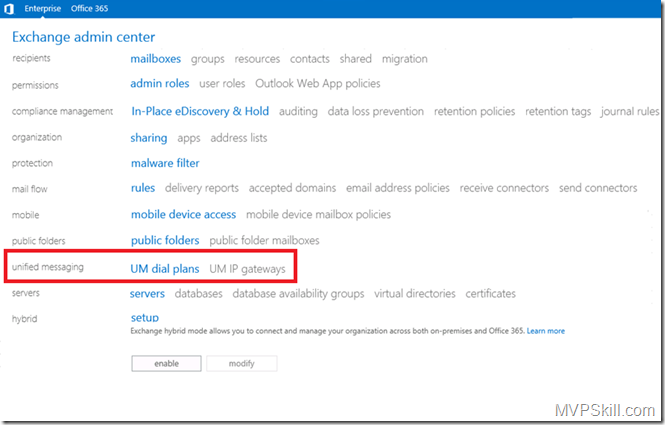Open mobile device access
The image size is (665, 425).
click(183, 214)
